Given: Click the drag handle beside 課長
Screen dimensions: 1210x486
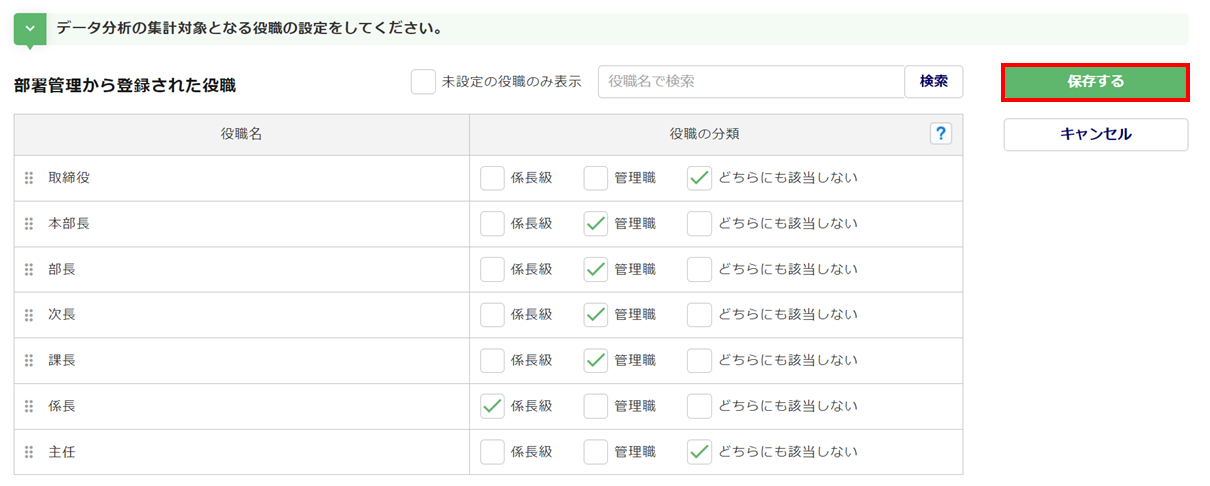Looking at the screenshot, I should pyautogui.click(x=29, y=361).
